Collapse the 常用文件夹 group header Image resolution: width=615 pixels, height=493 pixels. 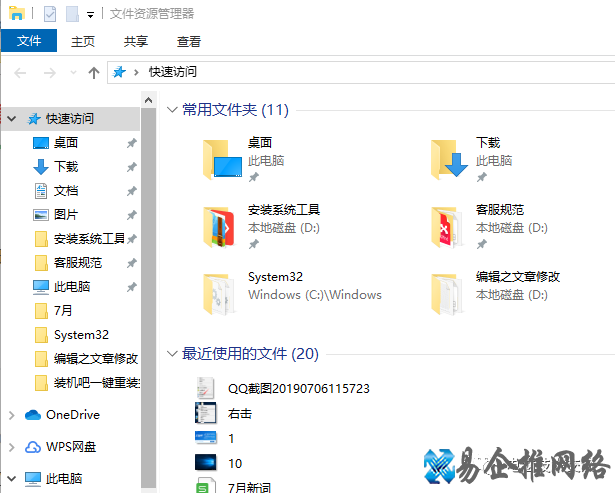(x=172, y=110)
